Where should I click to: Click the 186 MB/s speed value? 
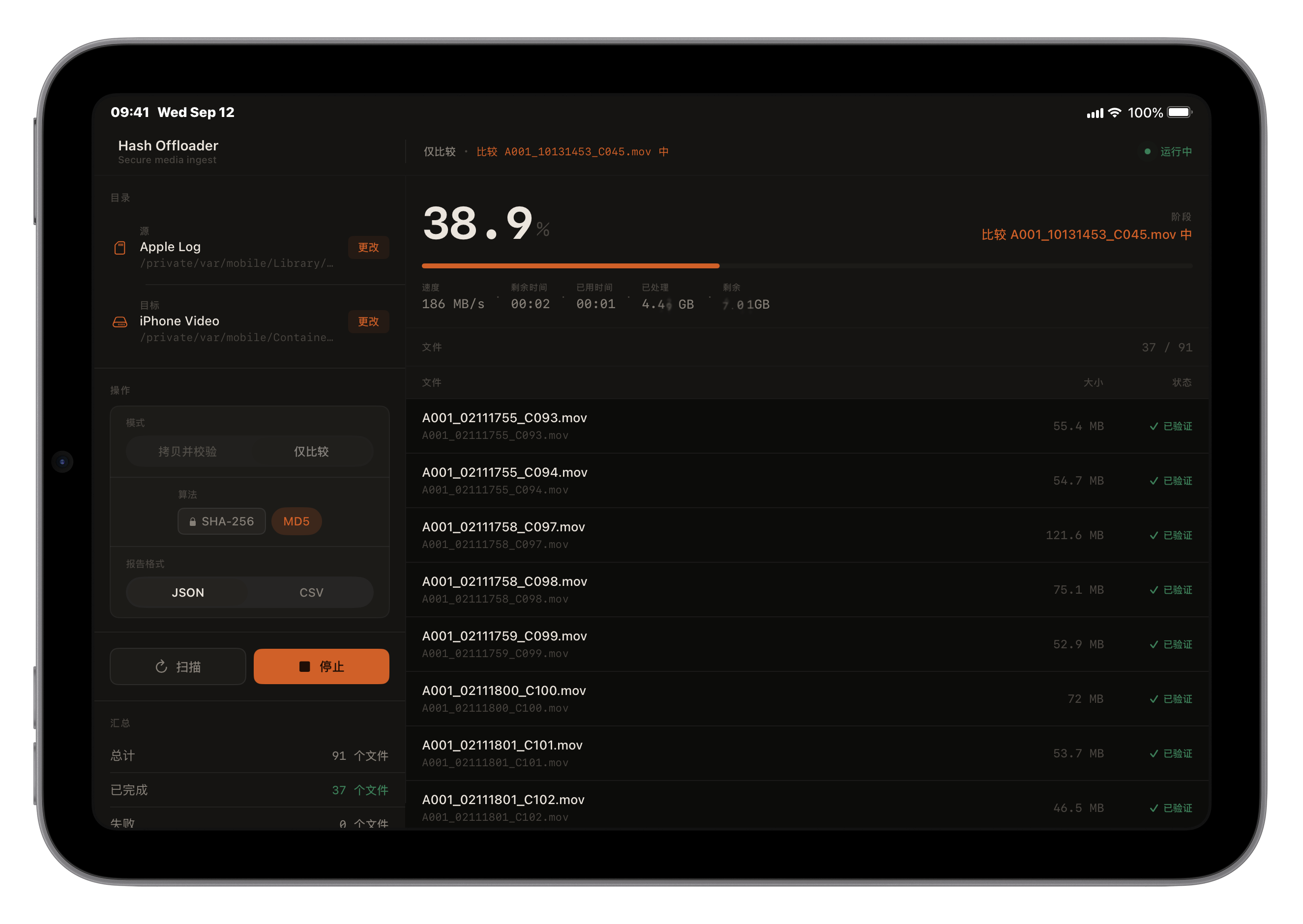coord(453,304)
